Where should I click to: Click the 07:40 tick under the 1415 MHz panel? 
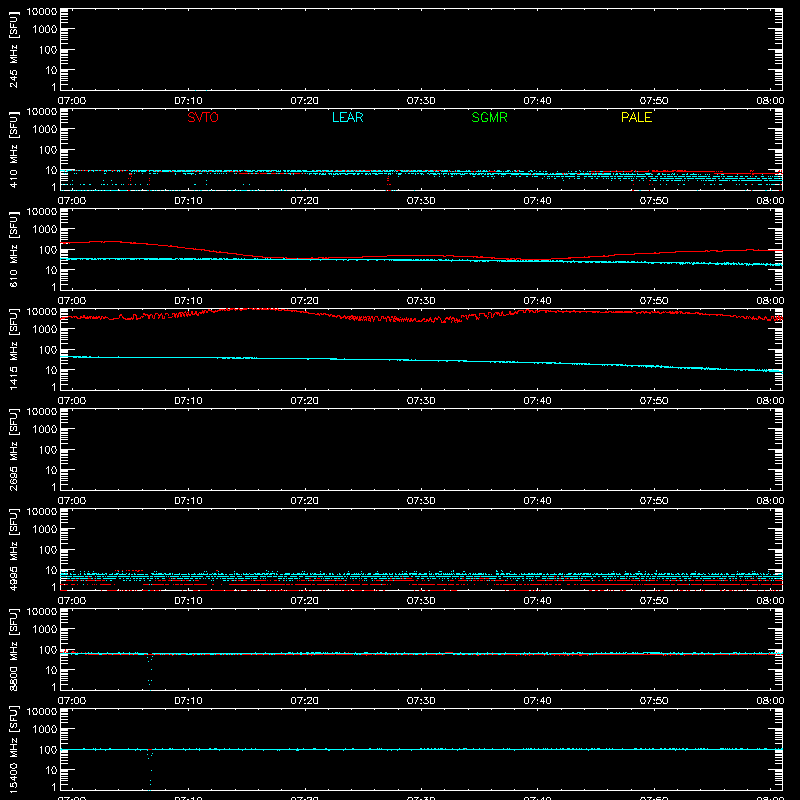coord(537,401)
